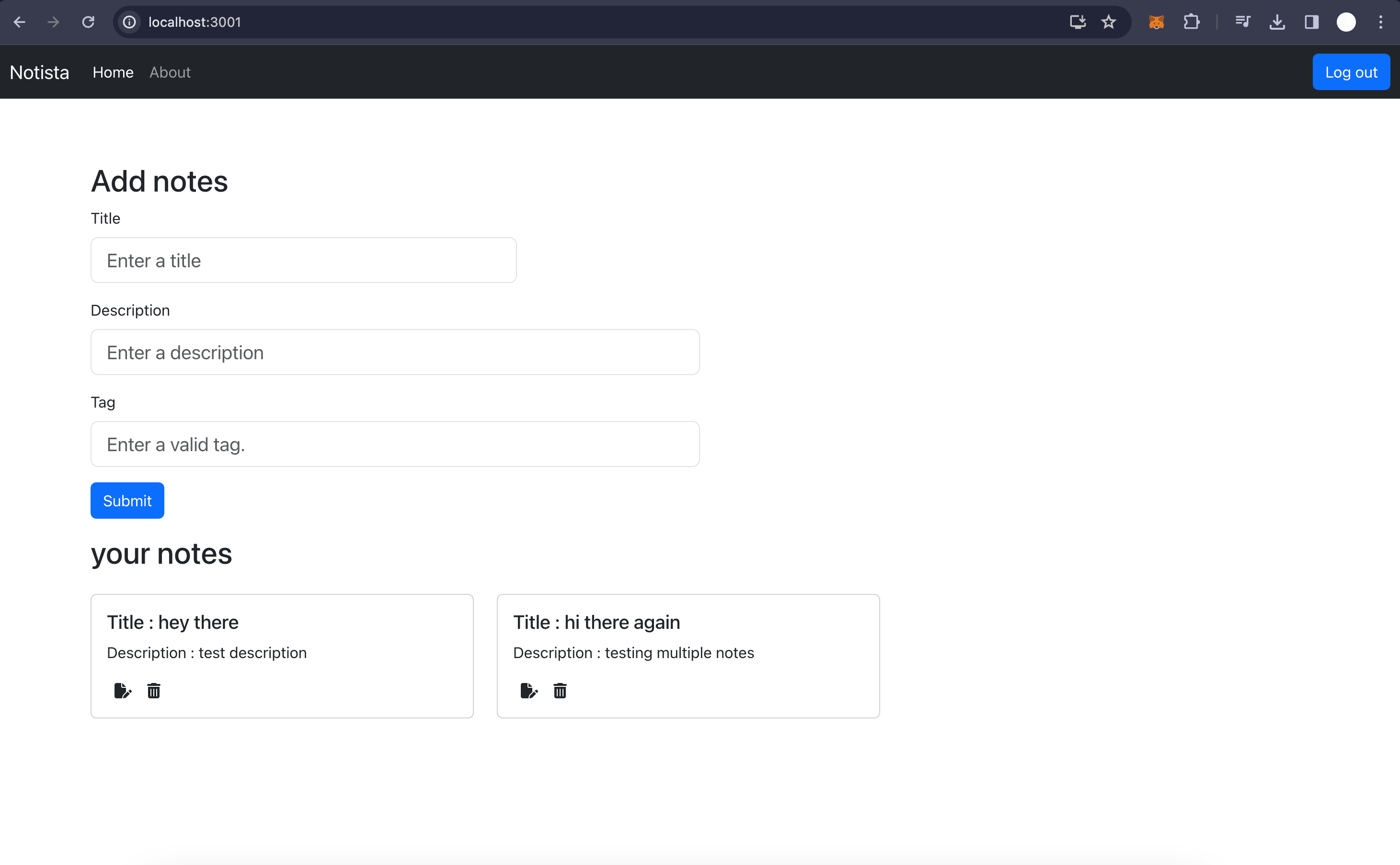This screenshot has width=1400, height=865.
Task: Submit the new note form
Action: [x=127, y=501]
